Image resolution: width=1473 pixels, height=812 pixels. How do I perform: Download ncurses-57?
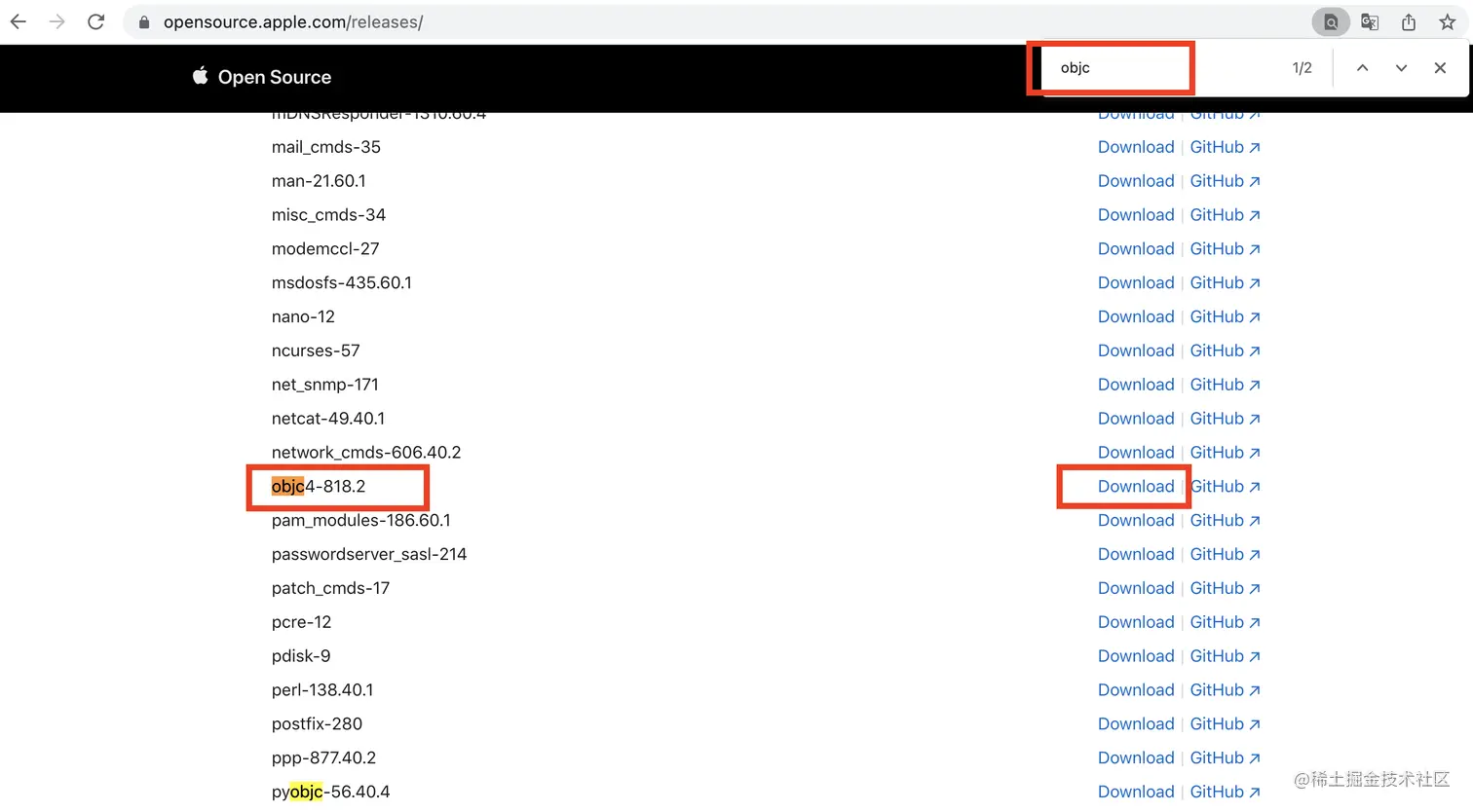tap(1136, 351)
